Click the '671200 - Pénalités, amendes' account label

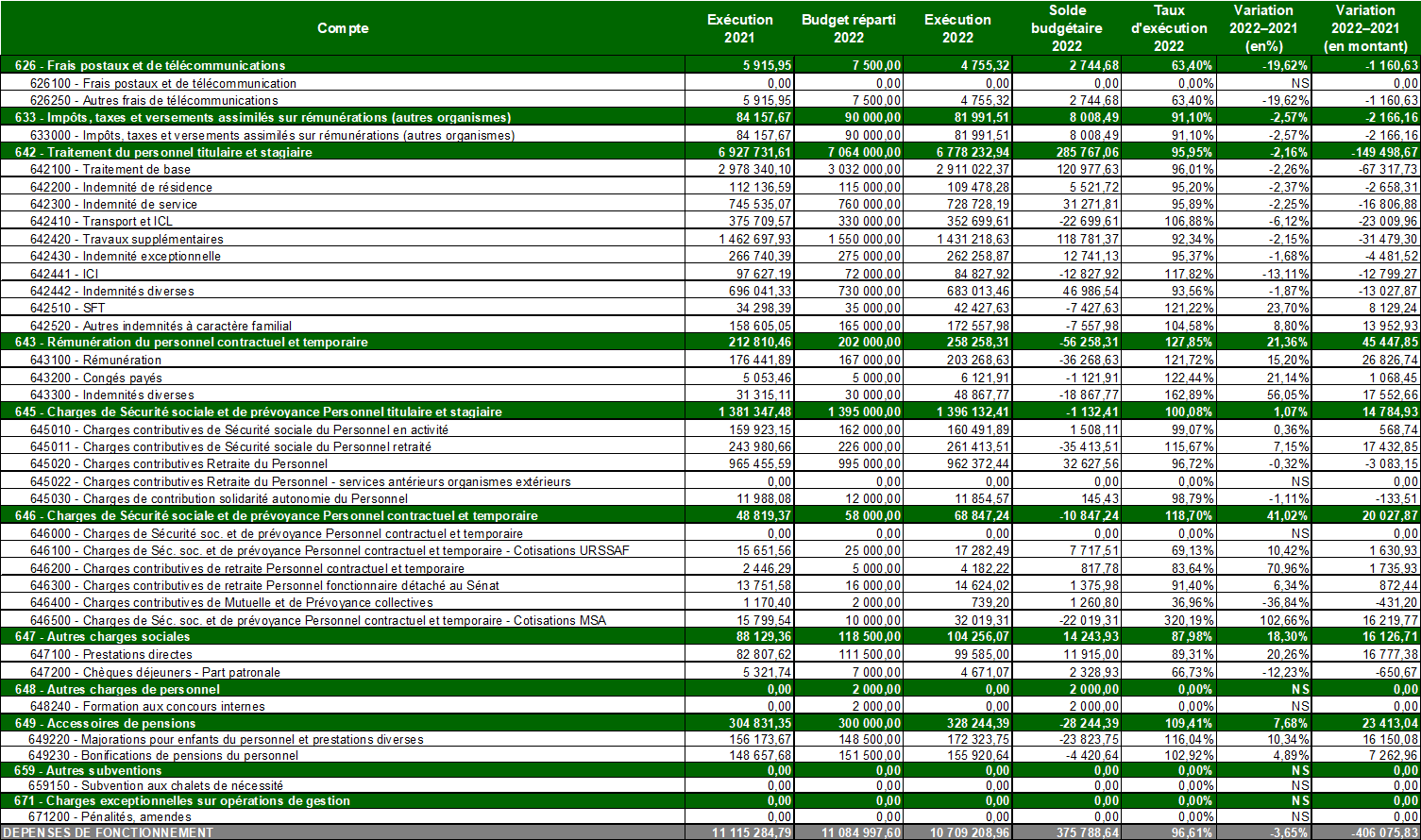[x=110, y=816]
